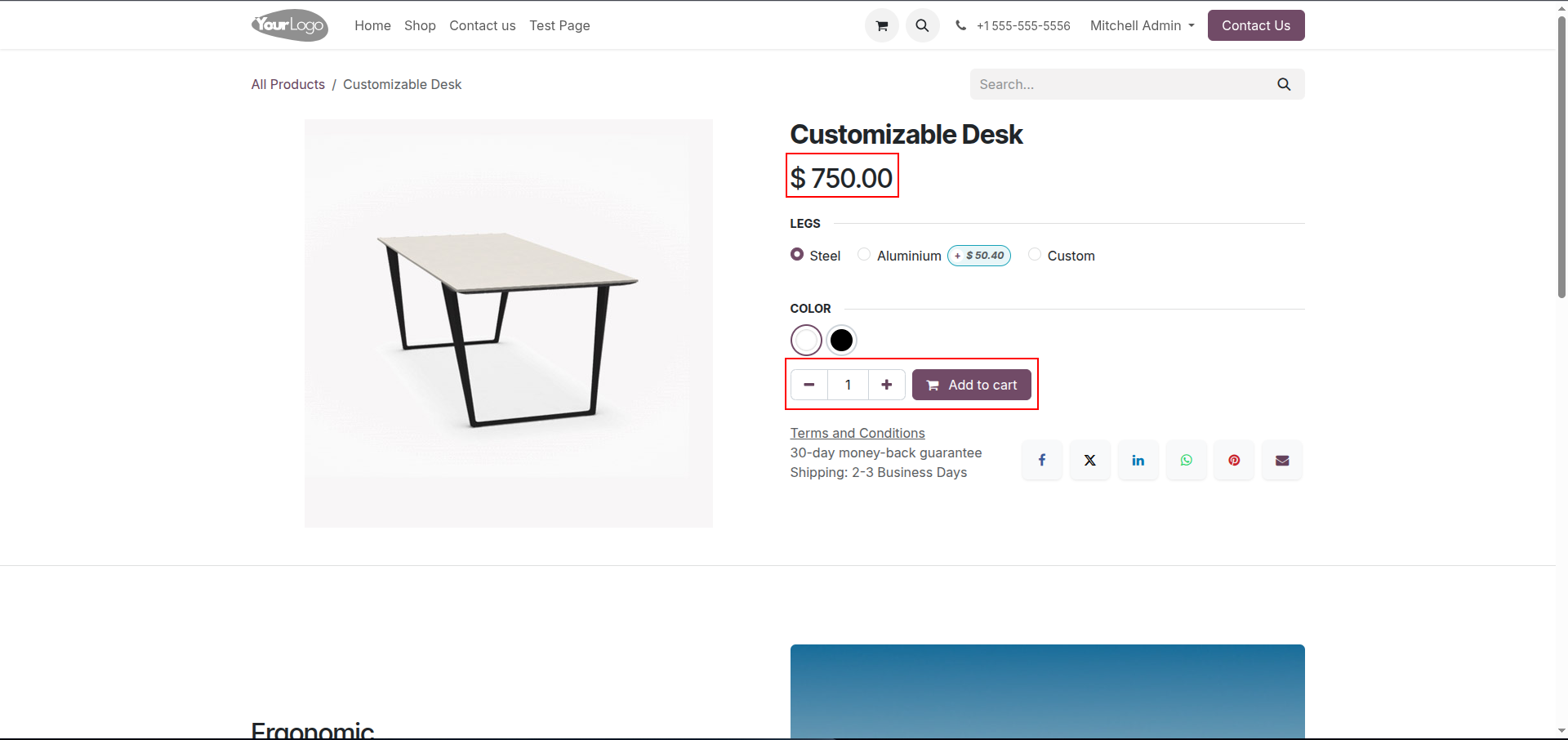Viewport: 1568px width, 740px height.
Task: Open the Shop menu item
Action: point(420,25)
